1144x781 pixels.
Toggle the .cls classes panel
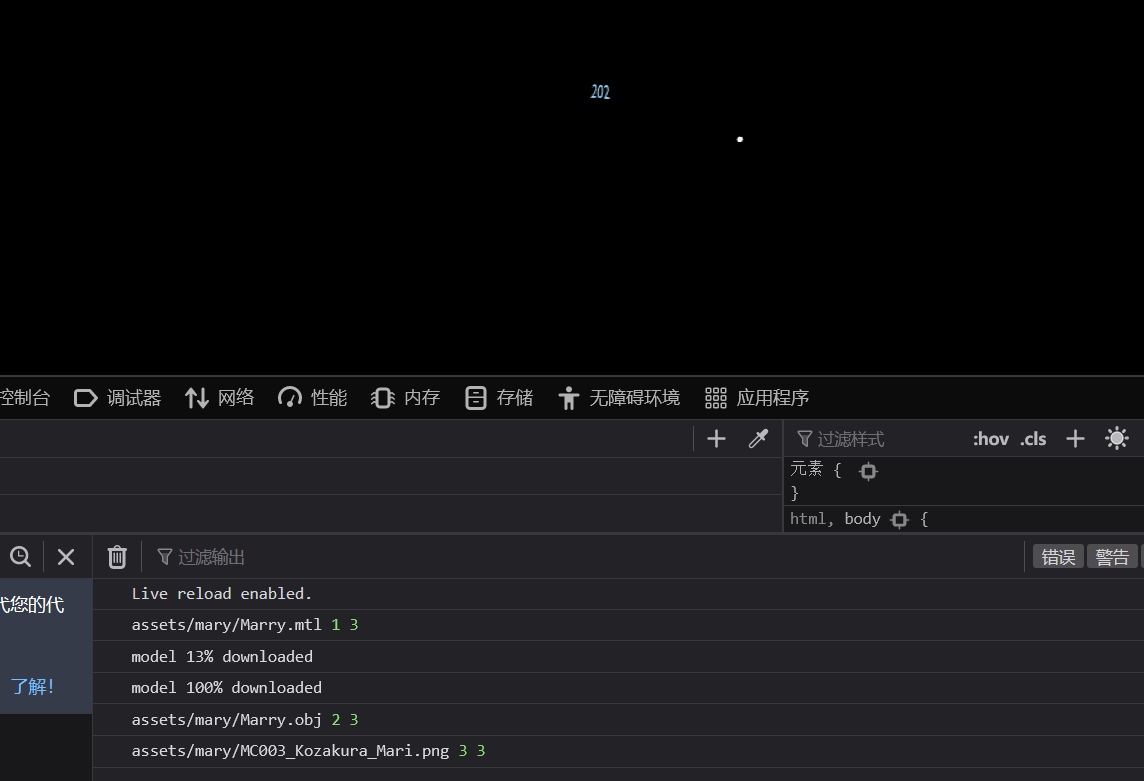(1033, 439)
